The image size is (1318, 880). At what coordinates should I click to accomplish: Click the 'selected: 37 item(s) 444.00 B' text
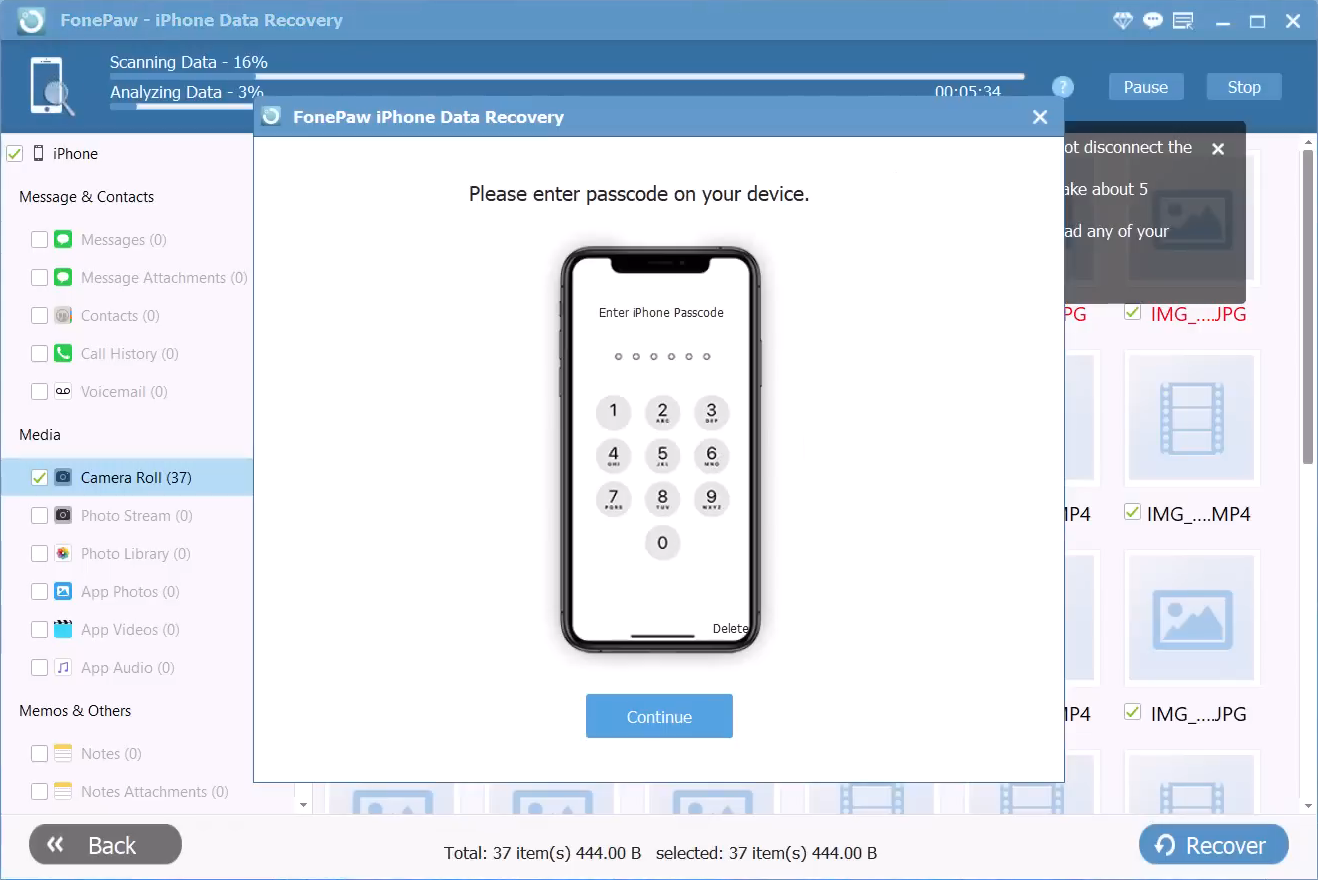click(766, 853)
